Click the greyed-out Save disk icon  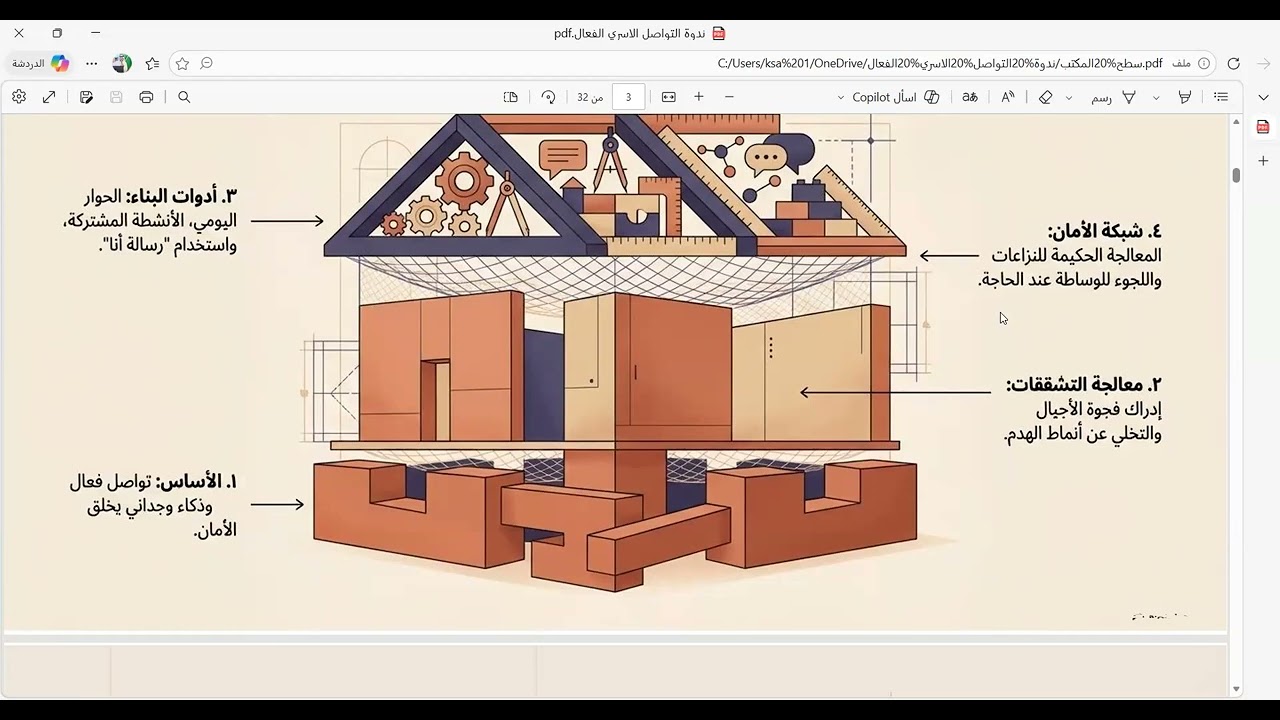click(116, 97)
